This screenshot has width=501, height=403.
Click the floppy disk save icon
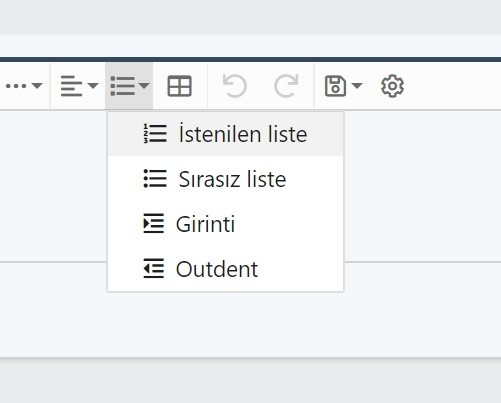click(x=335, y=86)
